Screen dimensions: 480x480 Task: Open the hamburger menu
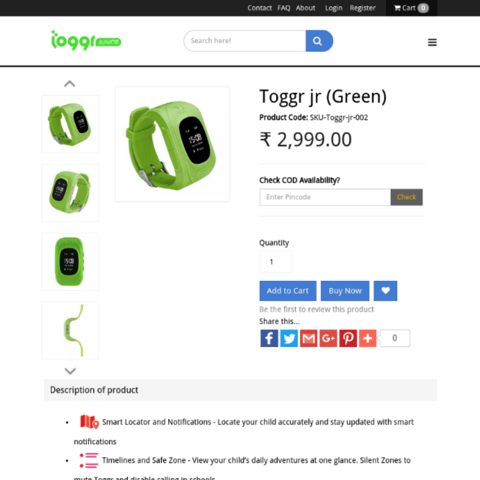[x=432, y=42]
